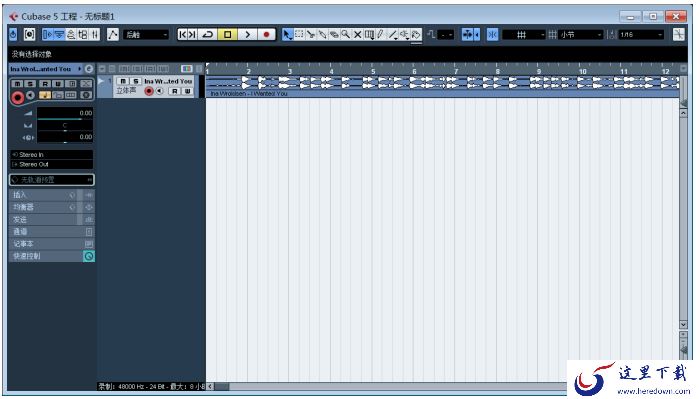Image resolution: width=700 pixels, height=399 pixels.
Task: Select the Range Selection tool
Action: pyautogui.click(x=299, y=34)
